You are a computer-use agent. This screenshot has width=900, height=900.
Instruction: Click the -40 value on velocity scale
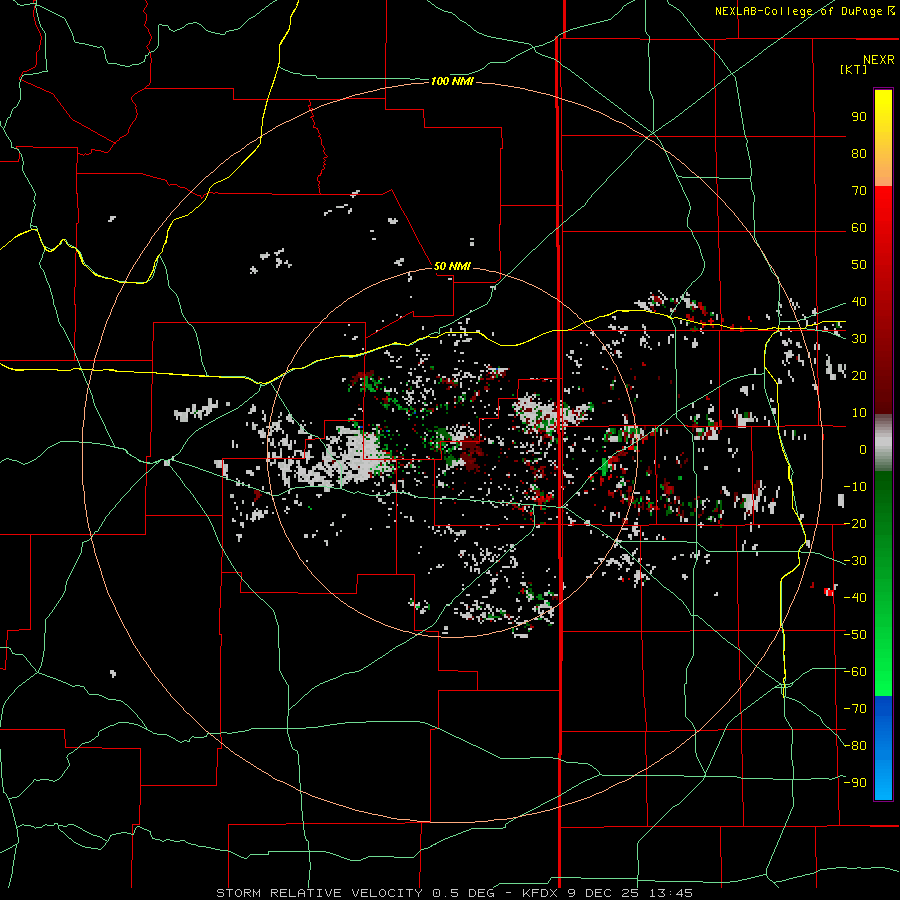tap(855, 598)
